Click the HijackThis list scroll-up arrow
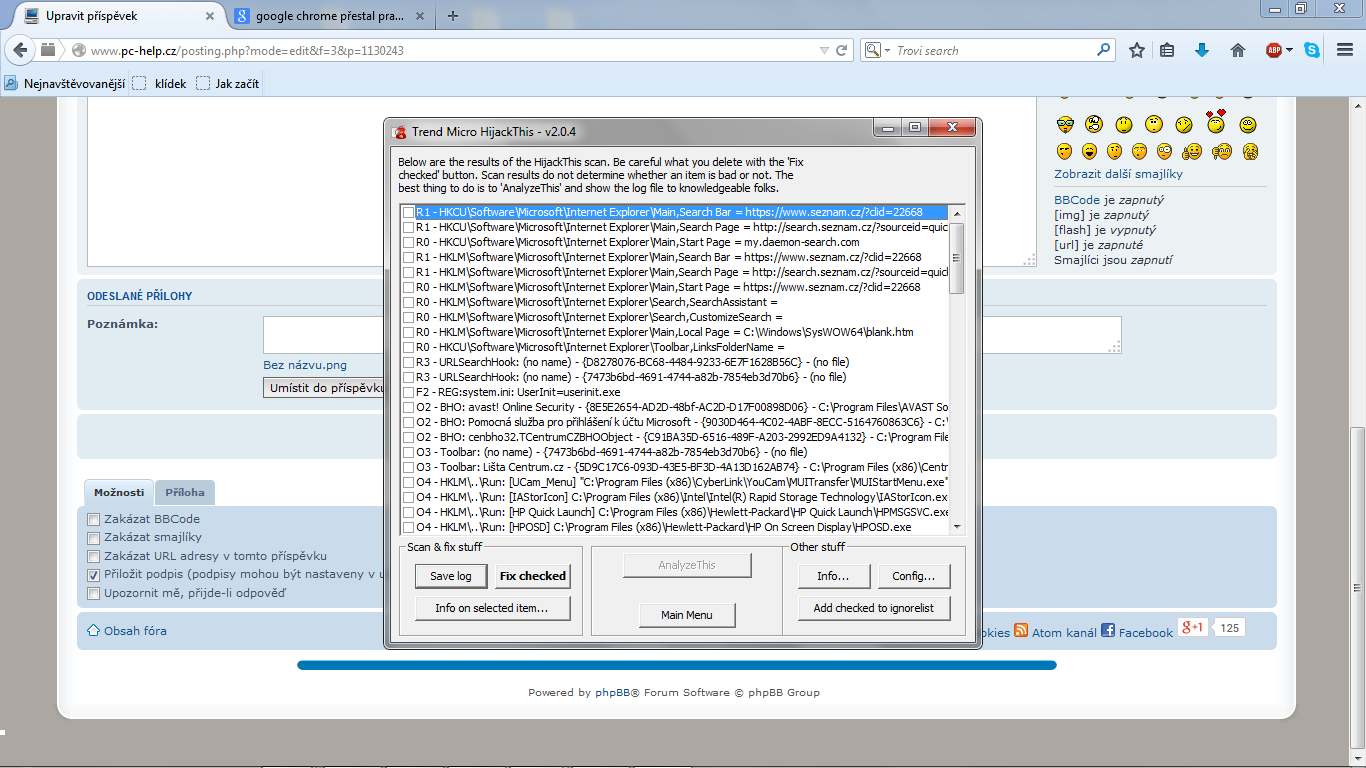 (x=957, y=213)
